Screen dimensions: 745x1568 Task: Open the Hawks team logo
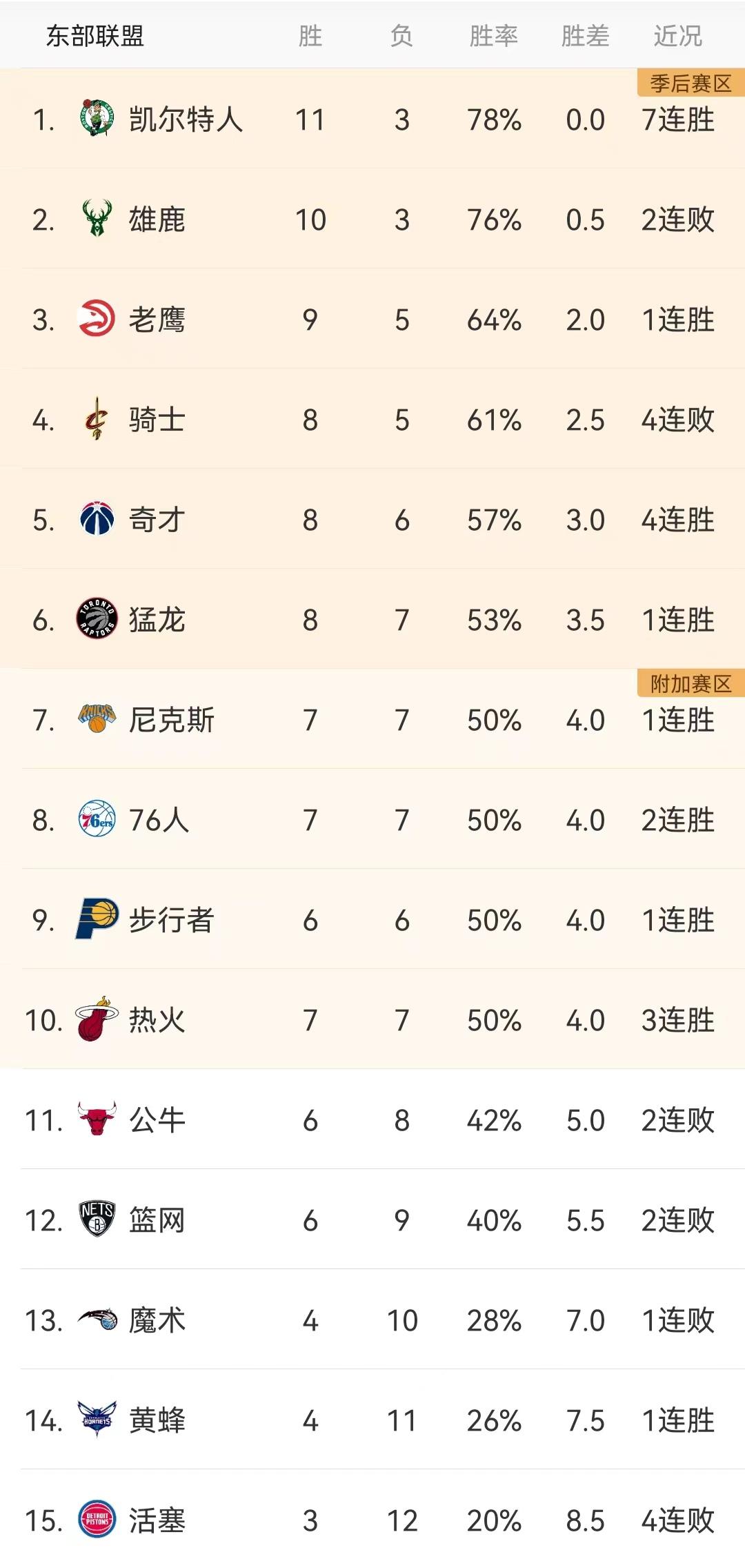(97, 319)
